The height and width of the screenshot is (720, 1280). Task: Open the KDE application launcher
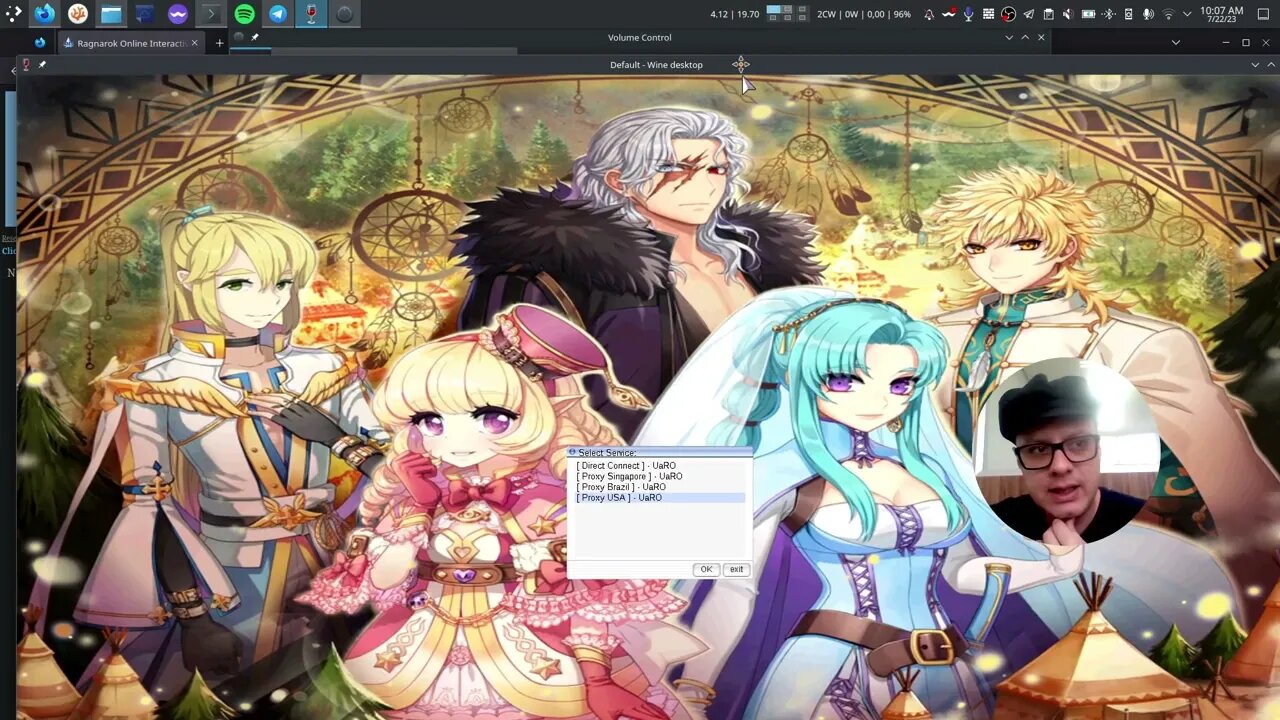13,14
